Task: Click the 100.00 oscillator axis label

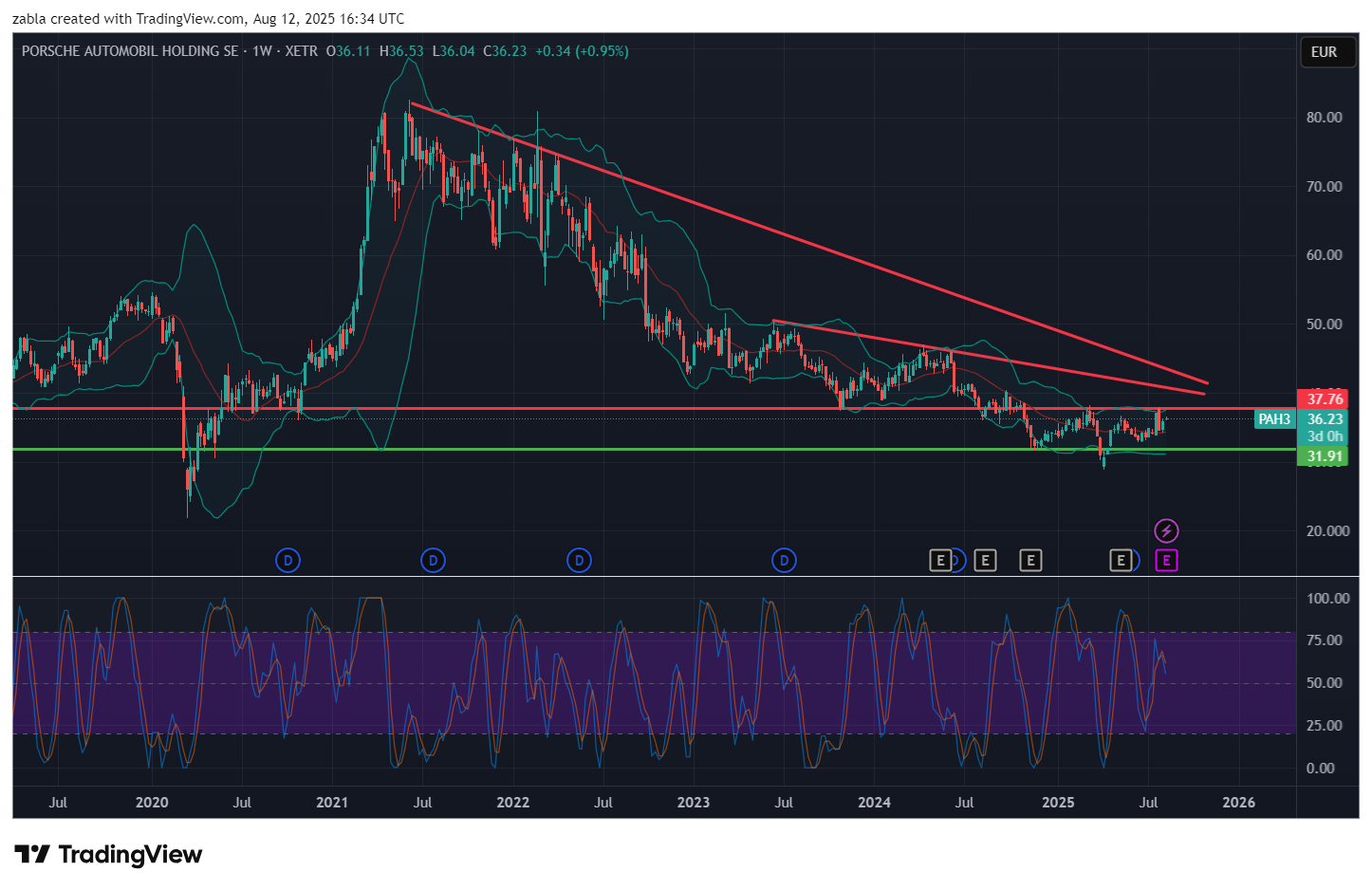Action: pos(1327,599)
